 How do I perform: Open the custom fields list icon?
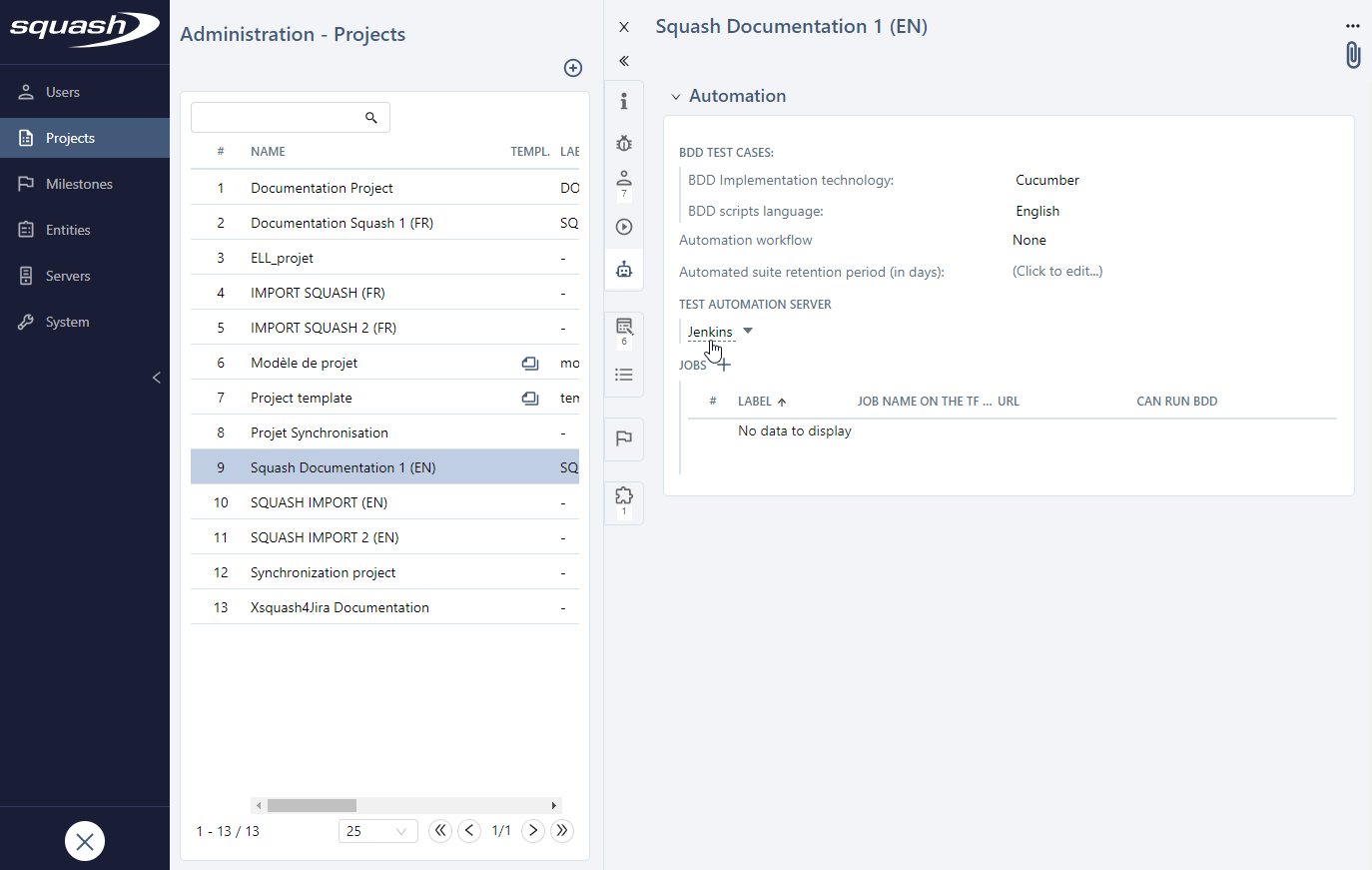point(624,327)
